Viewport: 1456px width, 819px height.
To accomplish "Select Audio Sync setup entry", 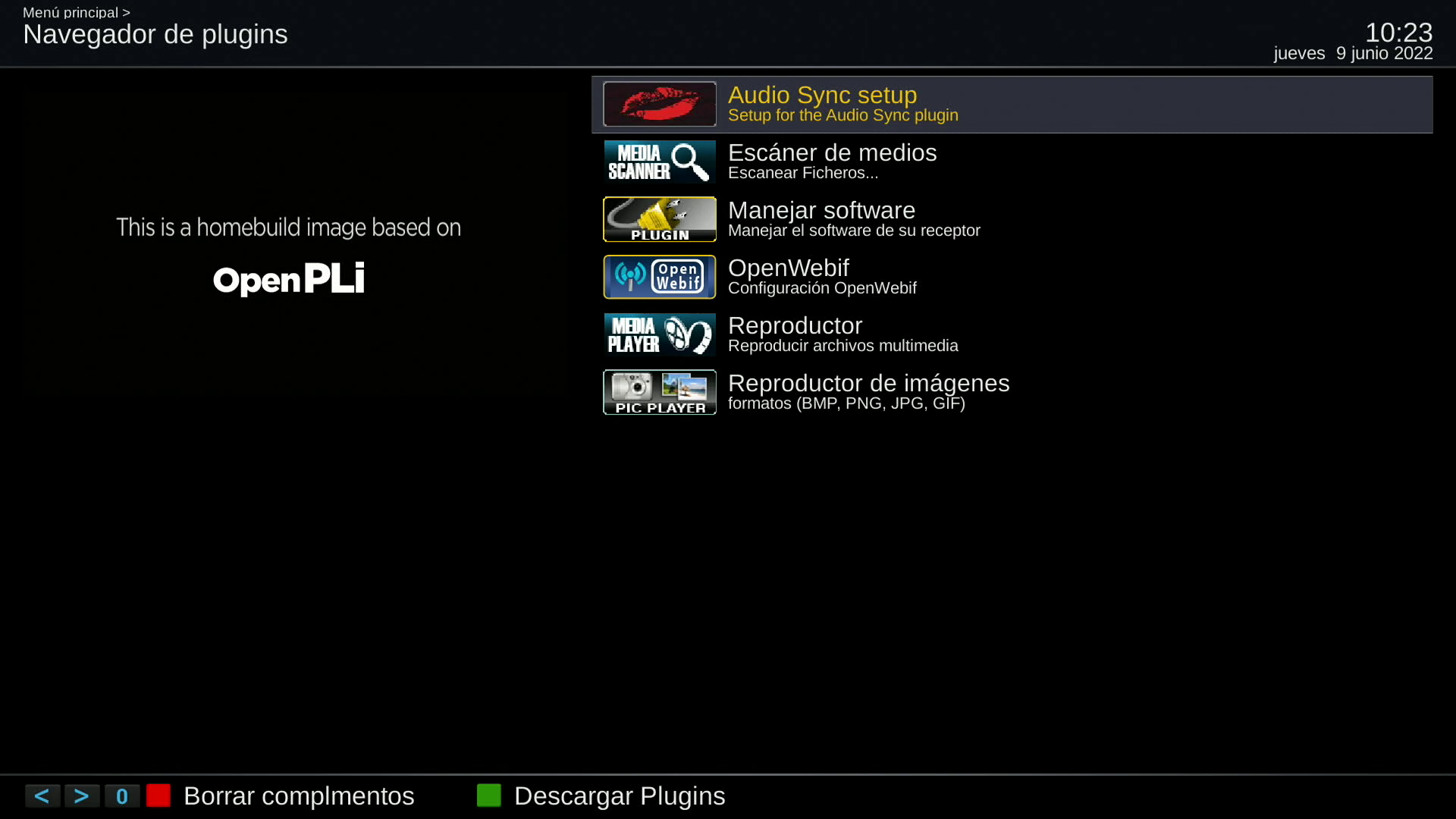I will [x=1012, y=104].
